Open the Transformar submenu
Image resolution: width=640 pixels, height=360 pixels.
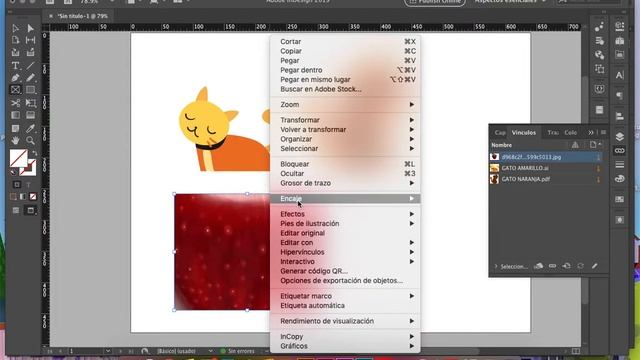345,120
